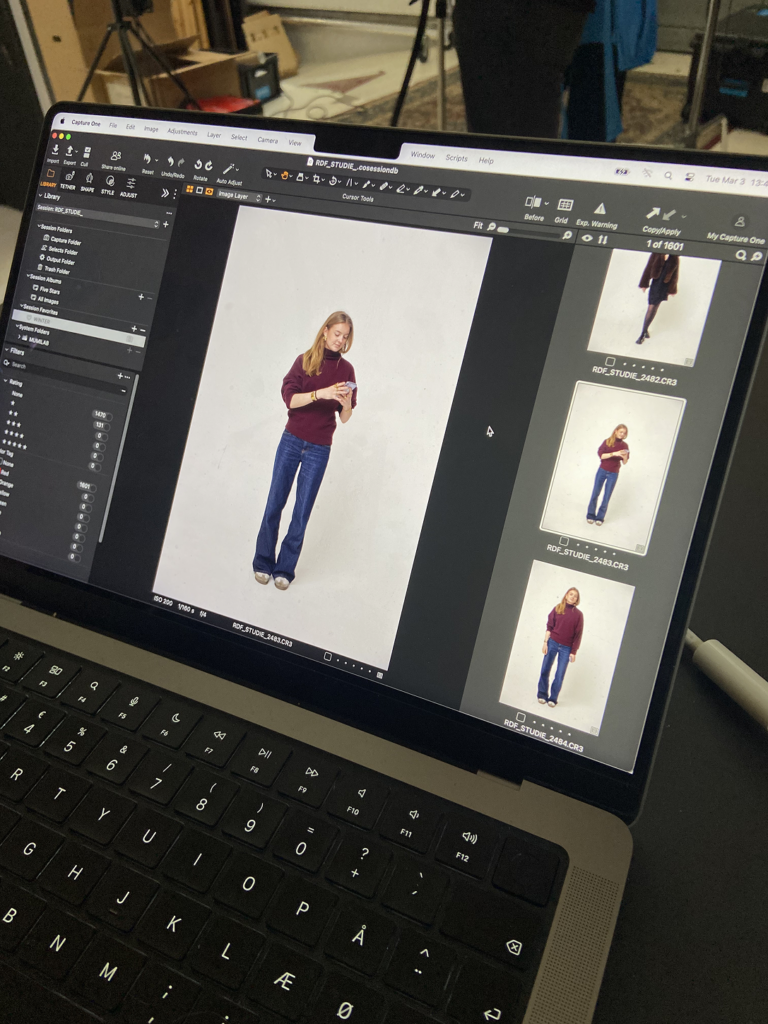Open the Camera menu
This screenshot has height=1024, width=768.
click(x=268, y=140)
